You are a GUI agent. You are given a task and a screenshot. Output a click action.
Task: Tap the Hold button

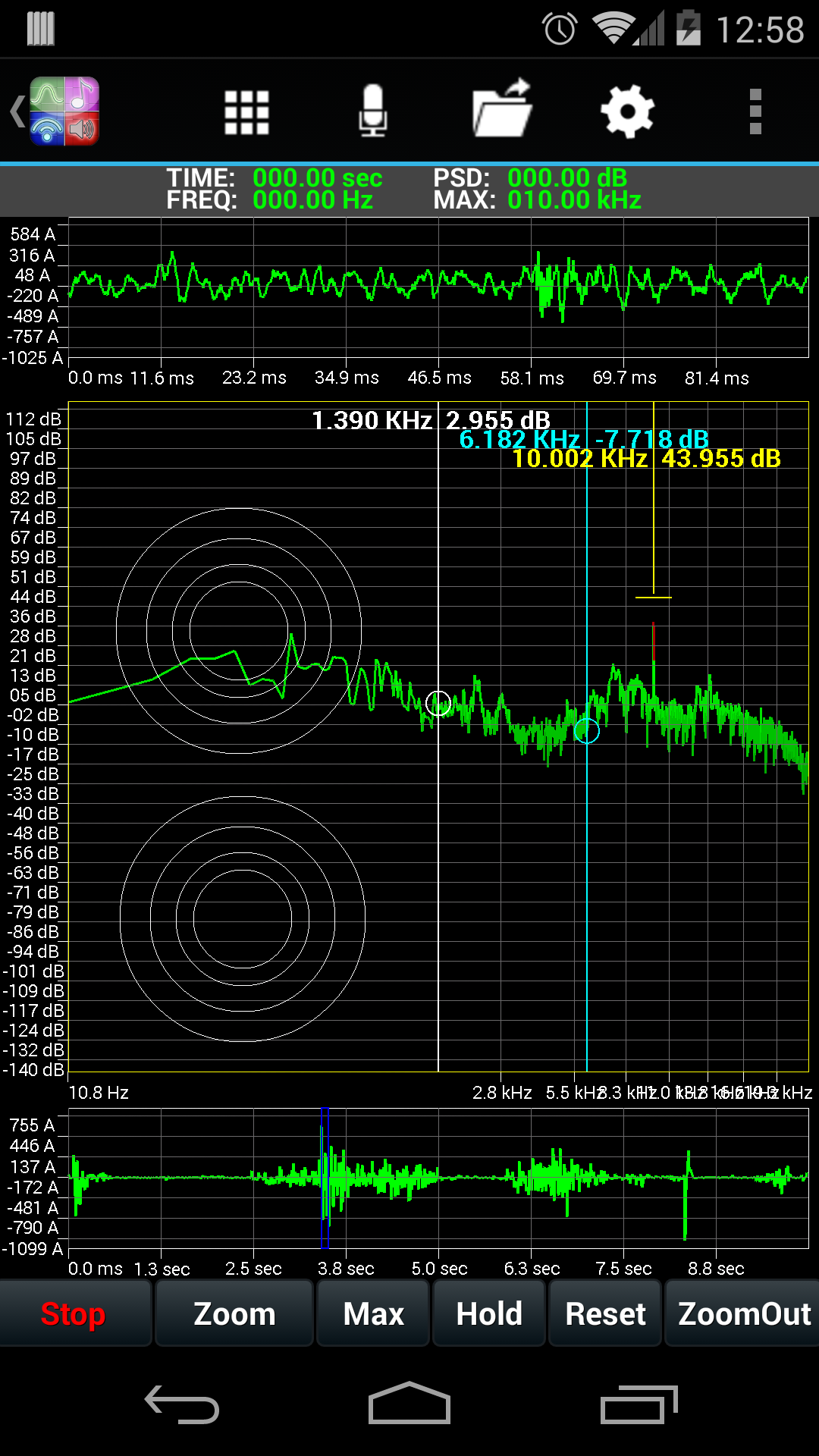489,1314
